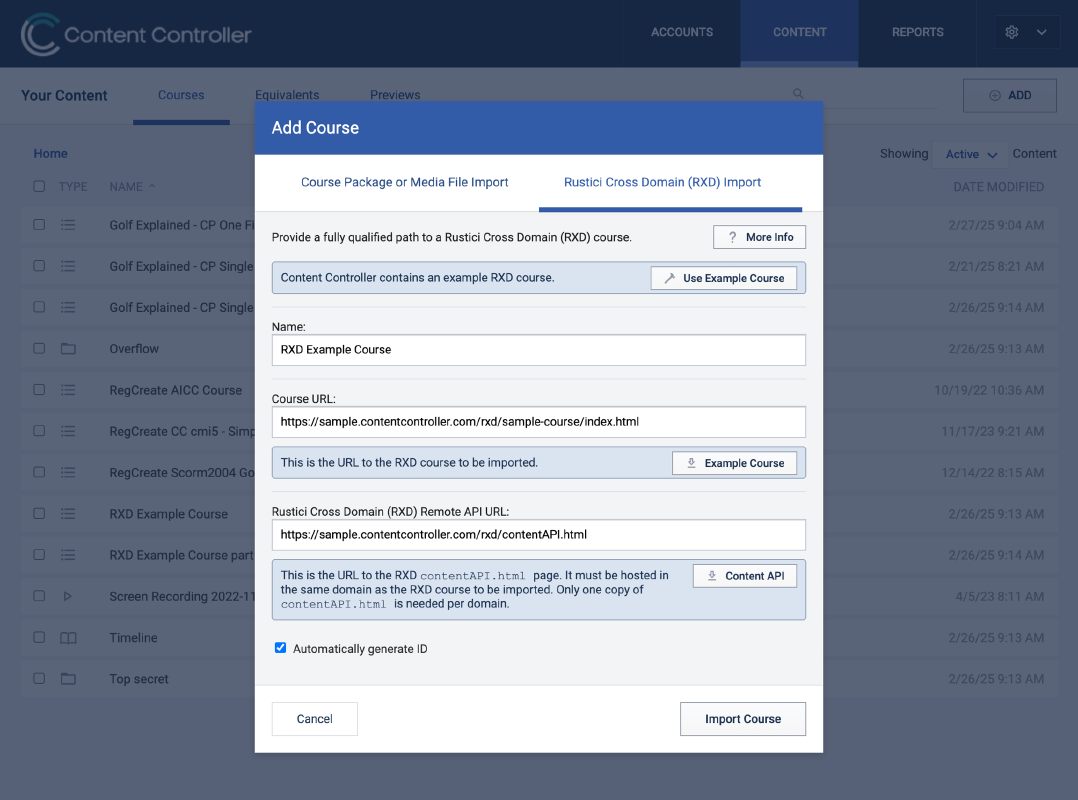Click the list icon for RegCreate AICC Course
The height and width of the screenshot is (800, 1078).
pos(68,390)
